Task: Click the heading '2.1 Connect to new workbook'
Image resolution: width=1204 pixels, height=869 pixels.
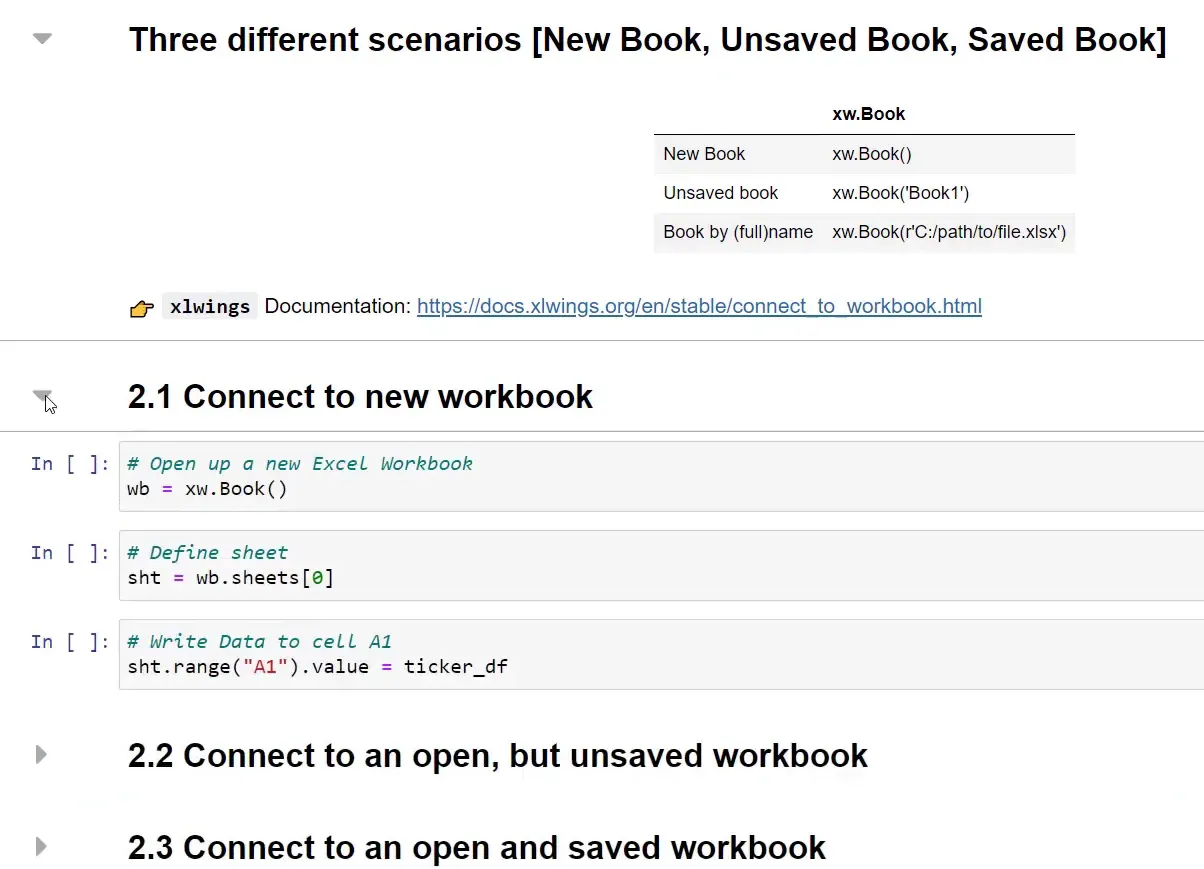Action: 360,396
